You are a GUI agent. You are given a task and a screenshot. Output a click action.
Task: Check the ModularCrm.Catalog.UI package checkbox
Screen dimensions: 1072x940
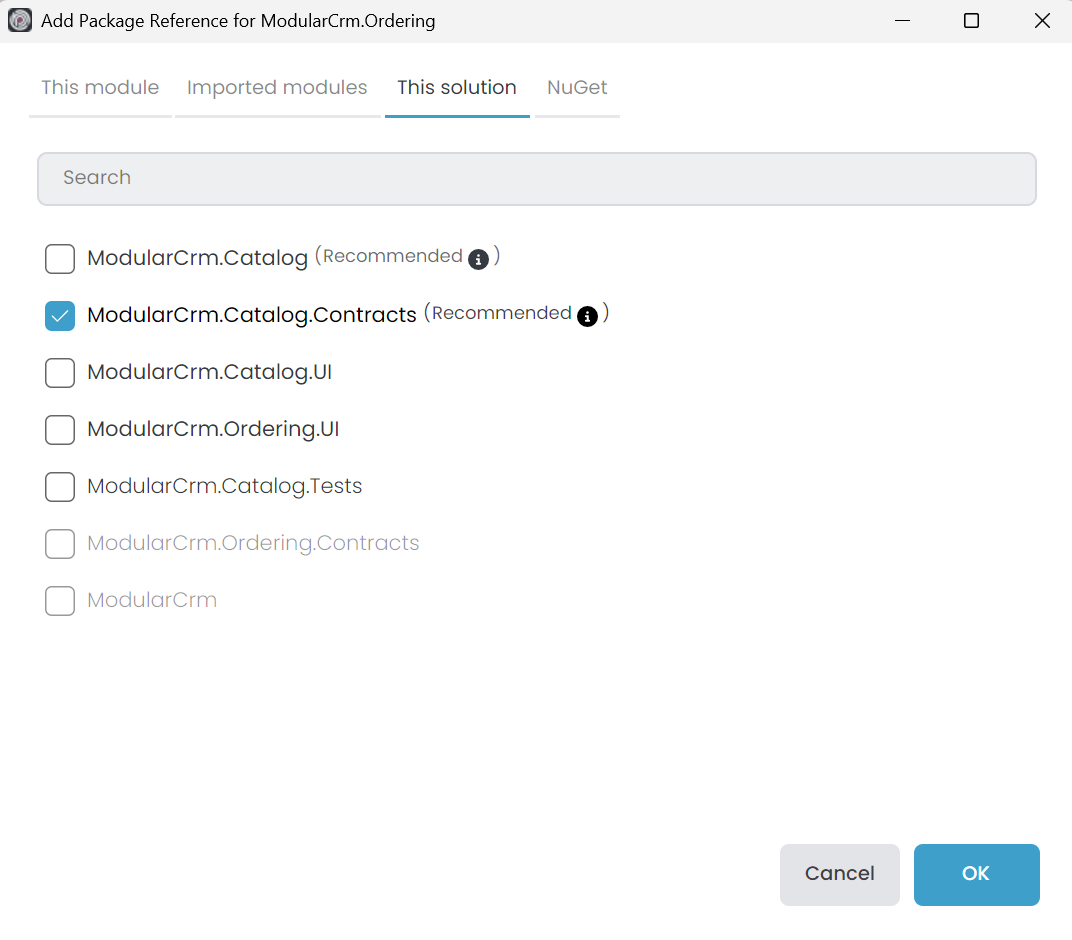point(59,372)
